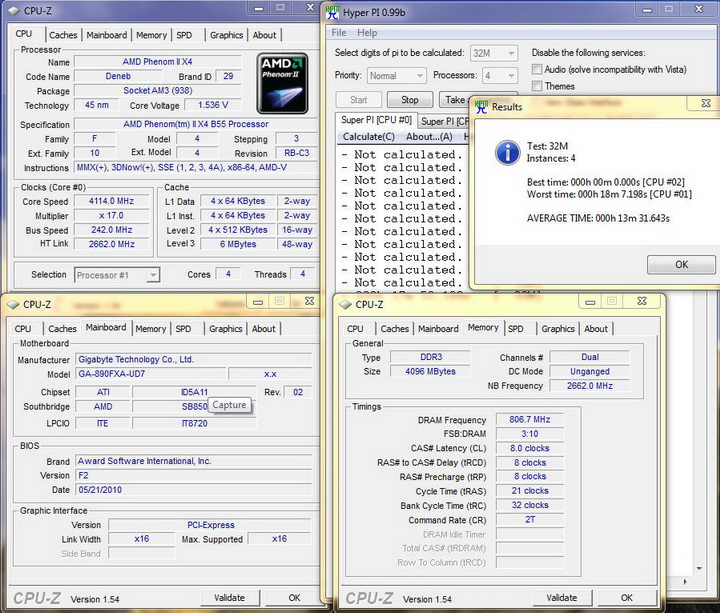Switch to Memory tab in top CPU-Z window
This screenshot has height=613, width=720.
point(151,35)
